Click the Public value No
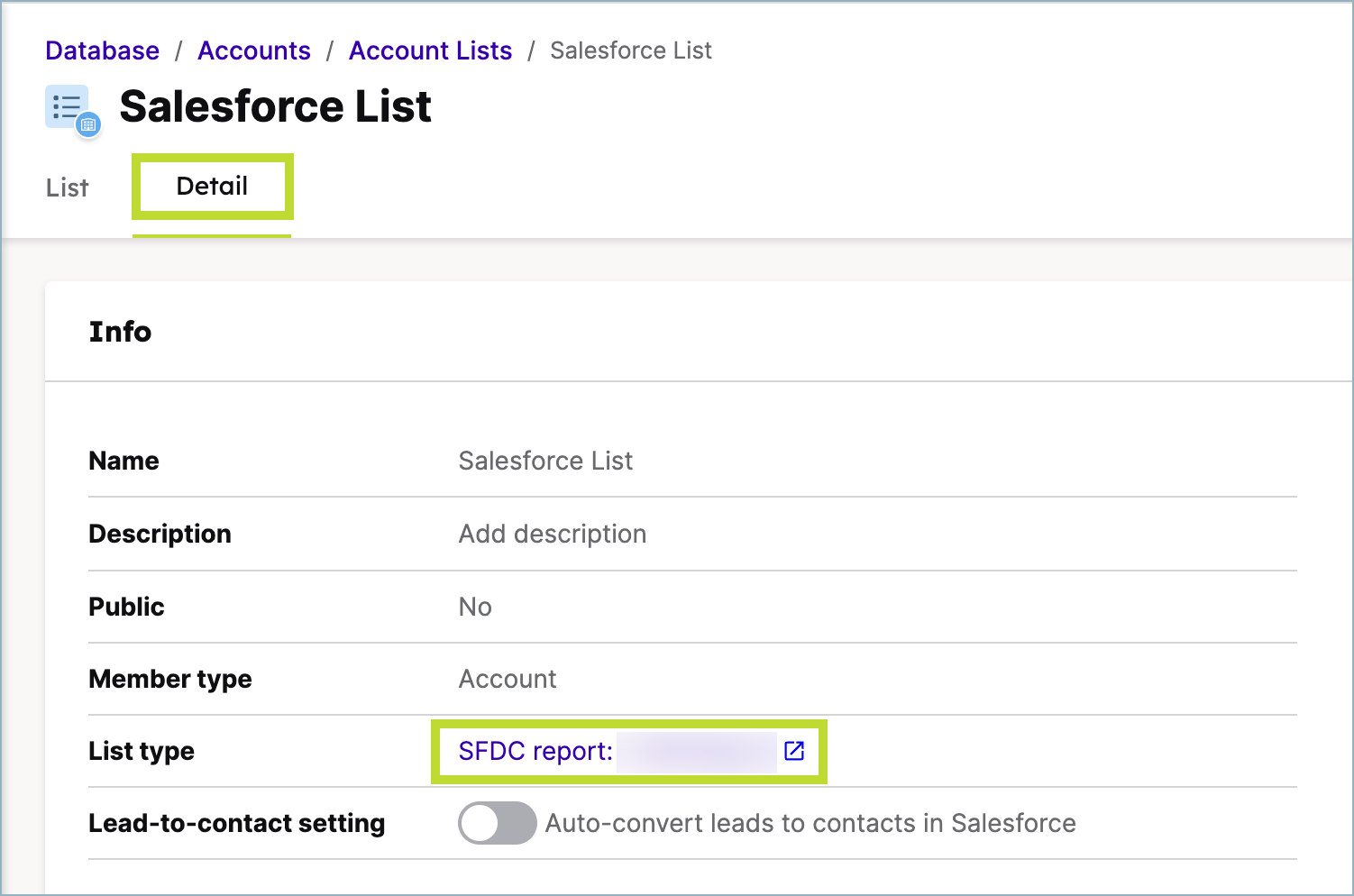Viewport: 1354px width, 896px height. point(475,607)
